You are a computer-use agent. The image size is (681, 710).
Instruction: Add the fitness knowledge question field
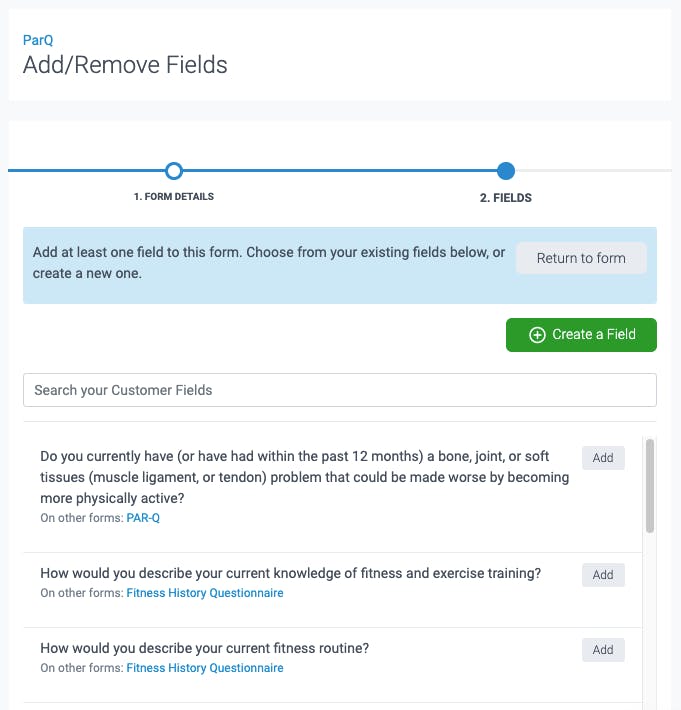[603, 575]
